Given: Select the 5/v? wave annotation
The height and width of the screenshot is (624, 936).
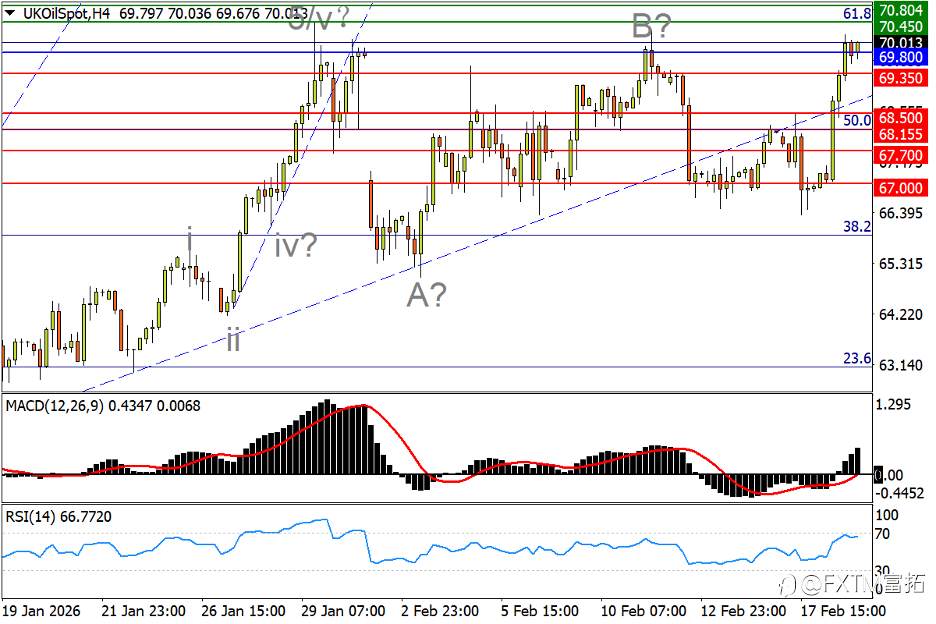Looking at the screenshot, I should point(318,17).
